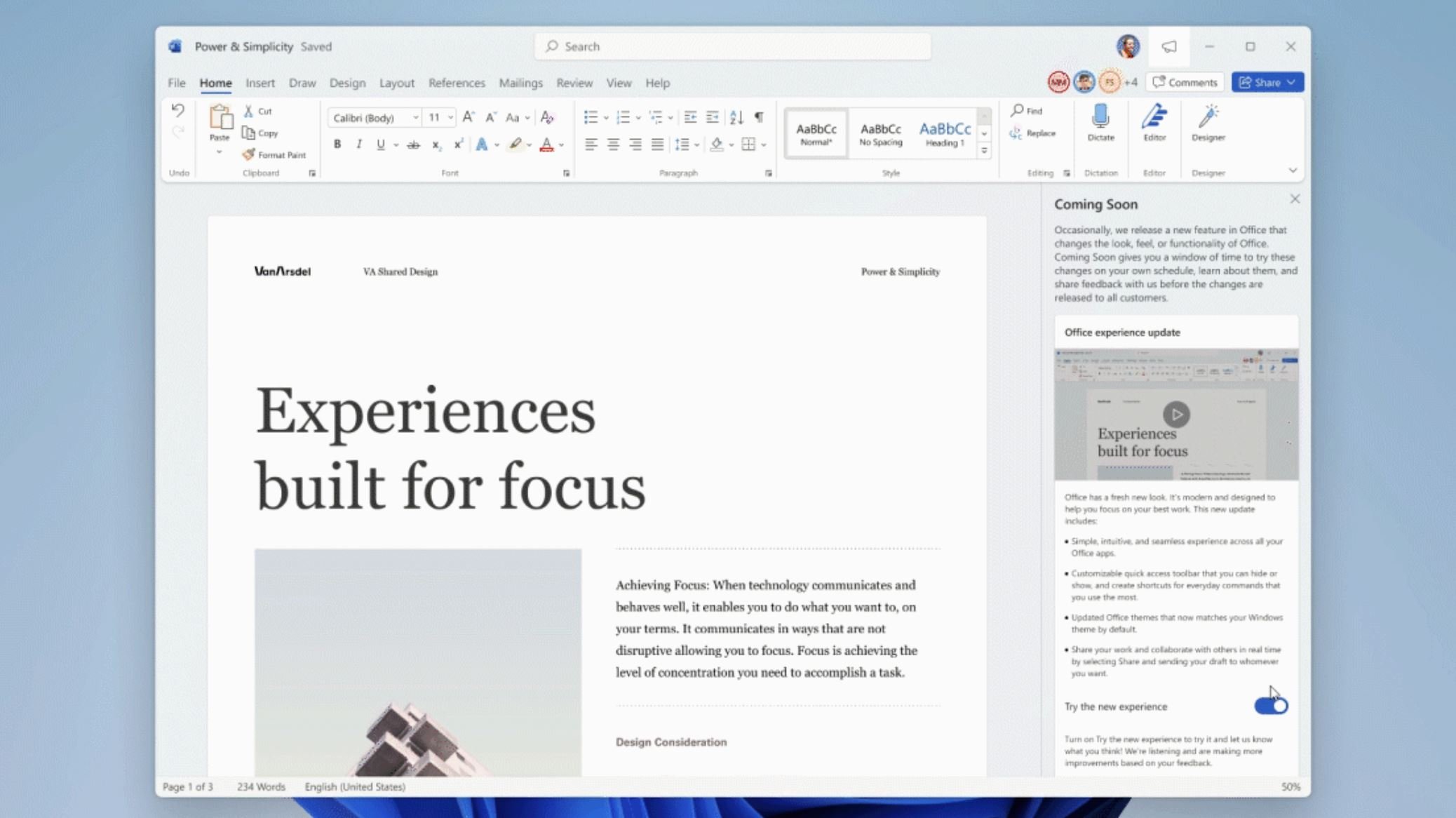Check document with the Editor

pos(1154,126)
